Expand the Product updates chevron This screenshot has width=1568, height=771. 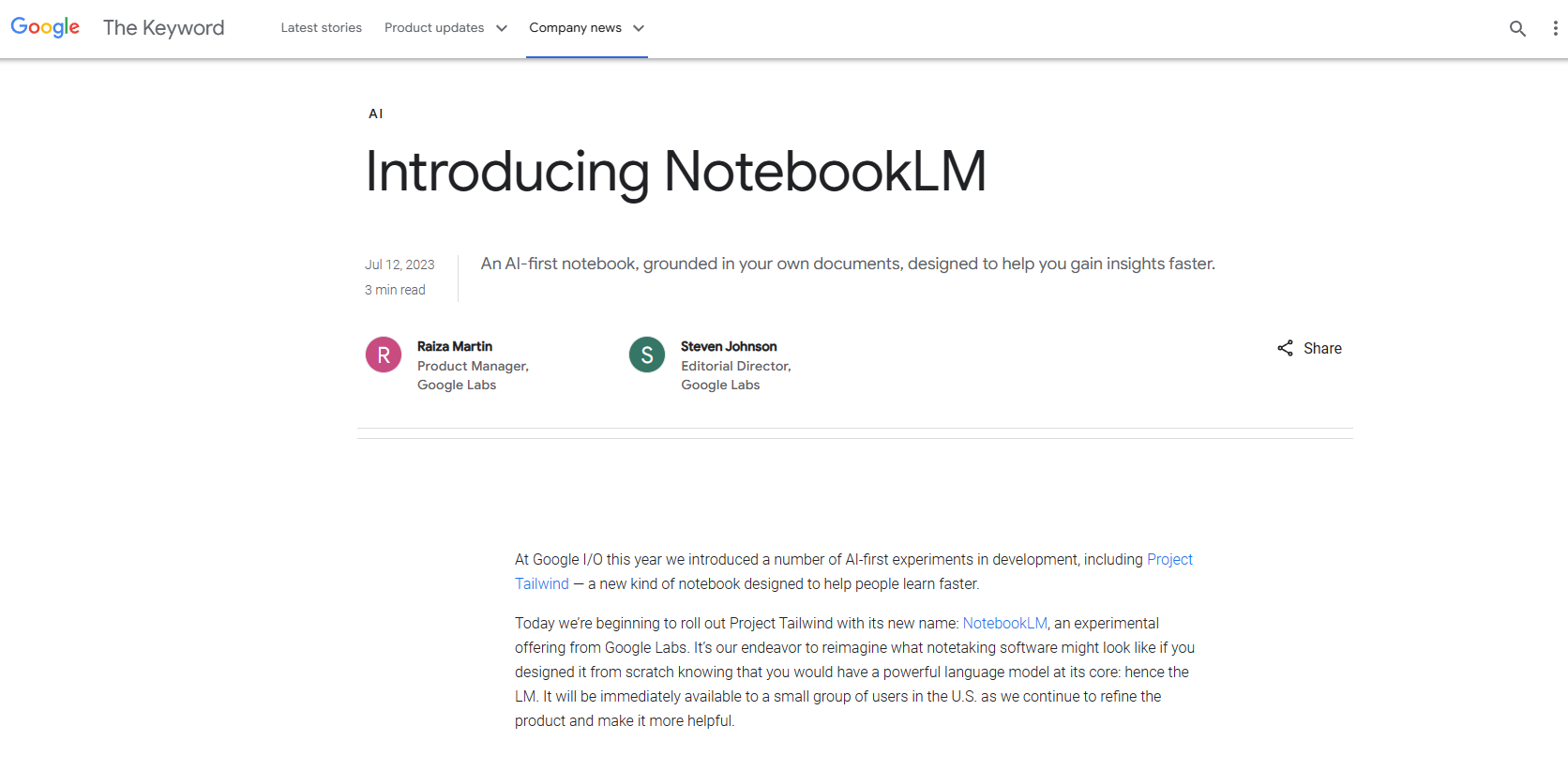pos(502,28)
